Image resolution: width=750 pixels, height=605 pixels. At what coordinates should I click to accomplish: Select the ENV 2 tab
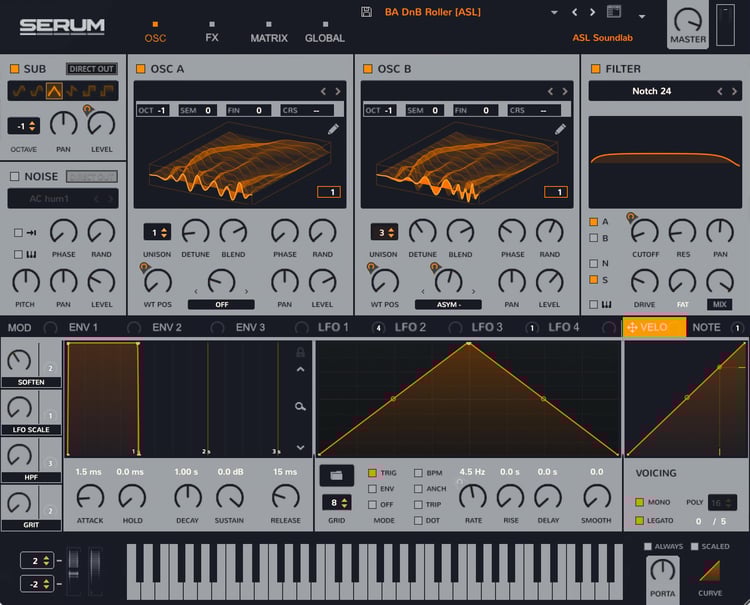pyautogui.click(x=167, y=328)
